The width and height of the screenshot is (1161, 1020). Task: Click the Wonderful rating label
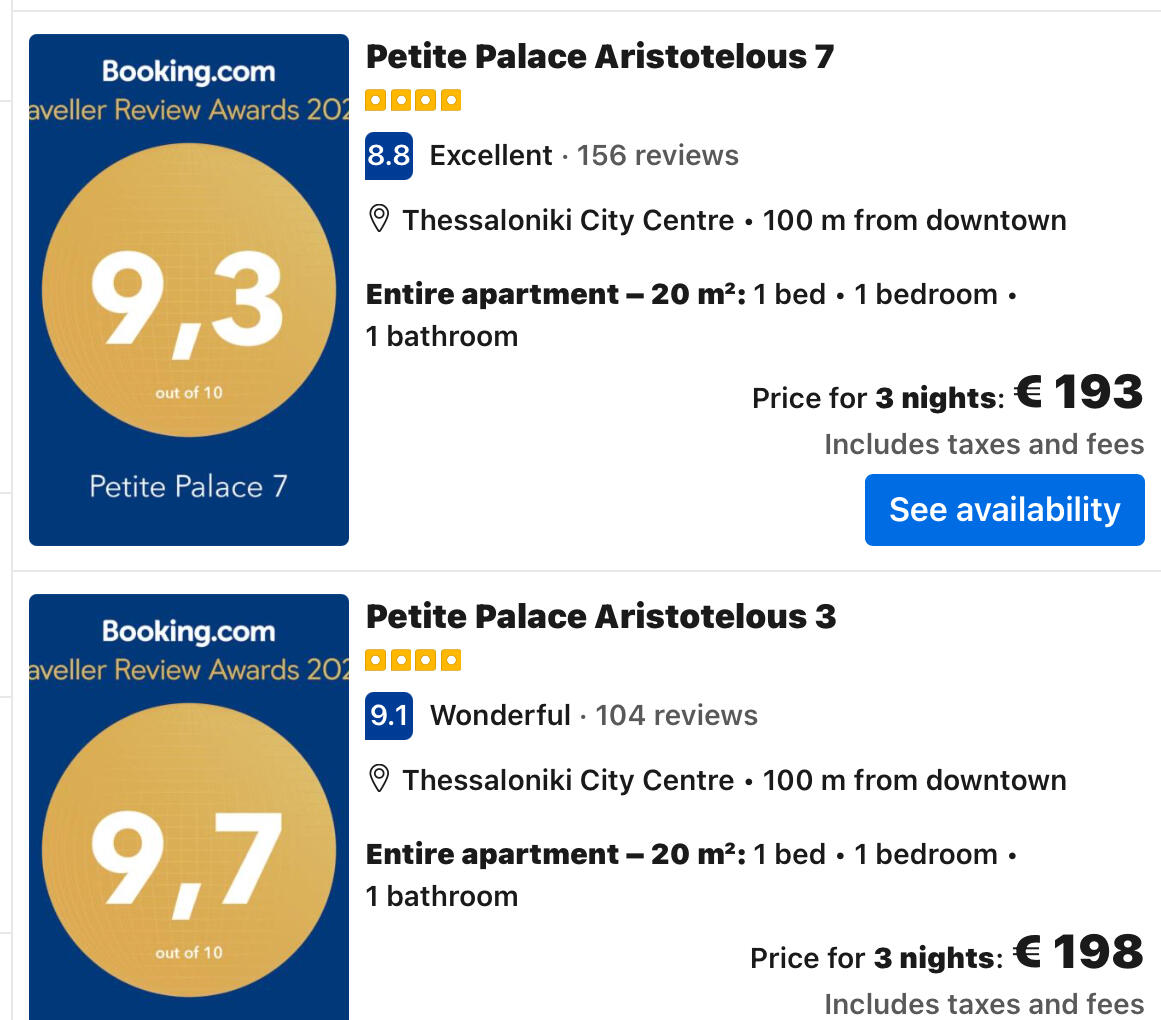tap(500, 716)
